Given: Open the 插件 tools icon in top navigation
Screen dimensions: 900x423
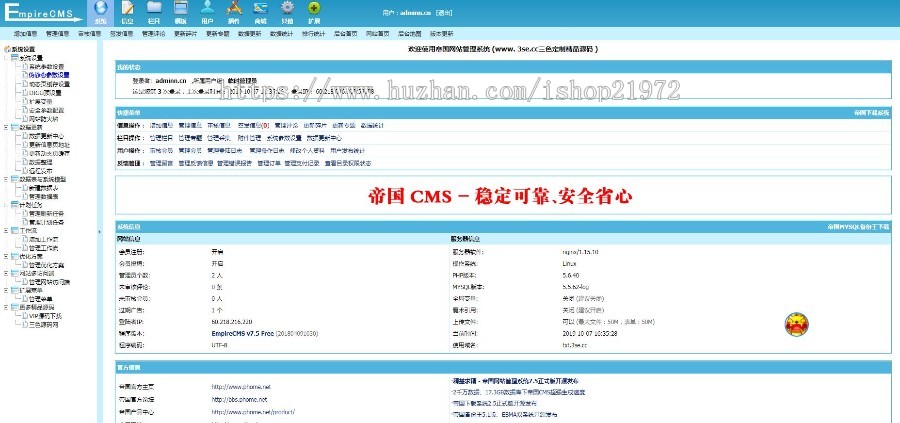Looking at the screenshot, I should 234,8.
